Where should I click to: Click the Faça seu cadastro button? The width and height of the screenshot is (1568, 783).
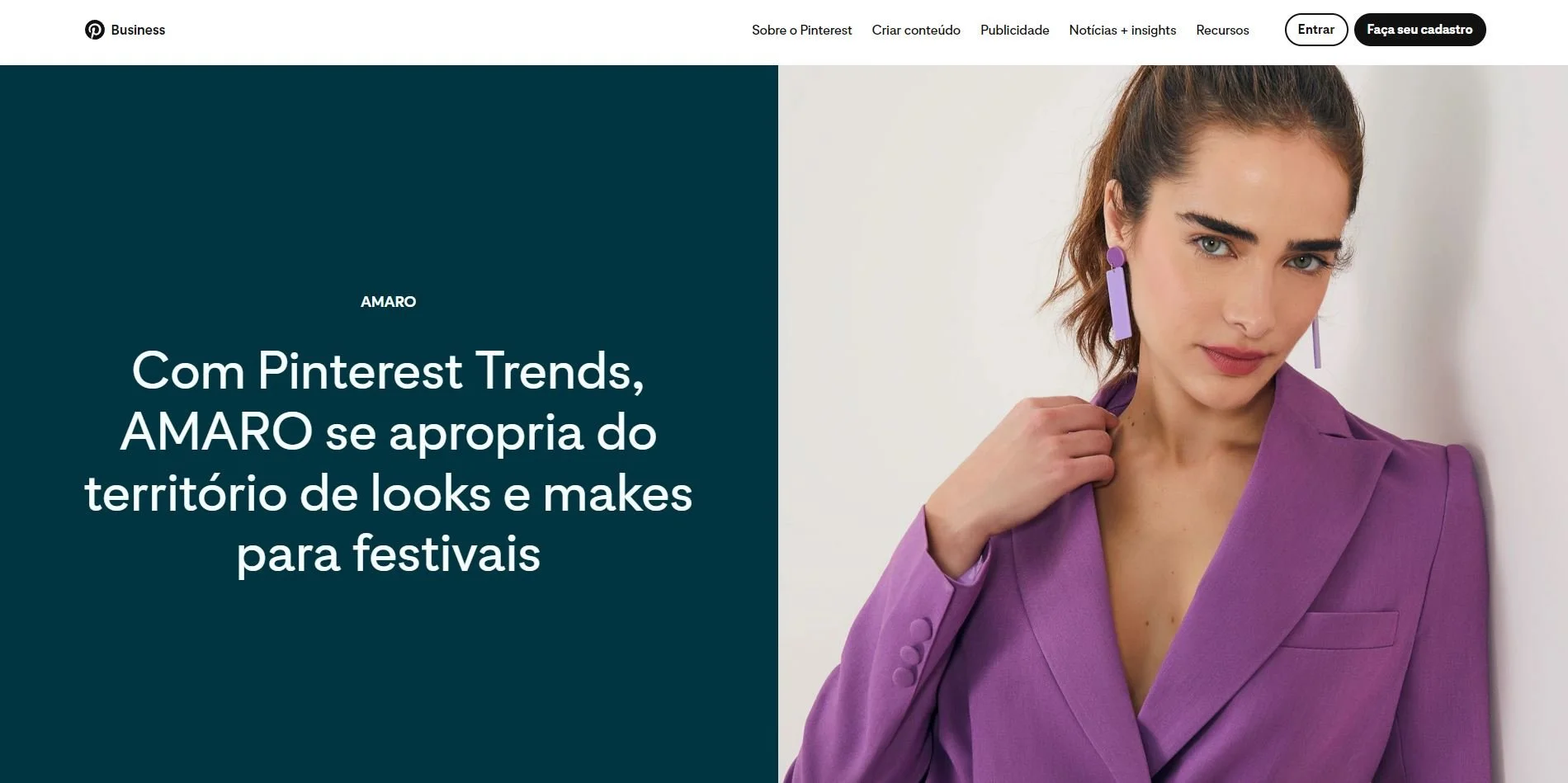[1419, 30]
